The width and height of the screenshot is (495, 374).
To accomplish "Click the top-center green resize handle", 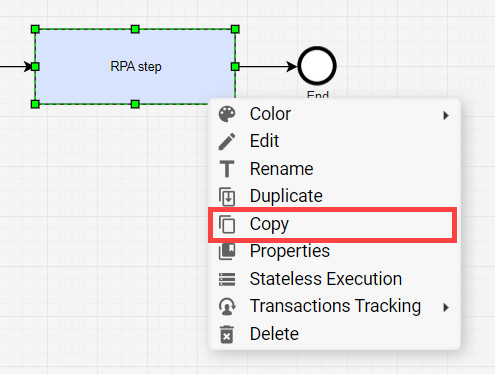I will point(135,29).
